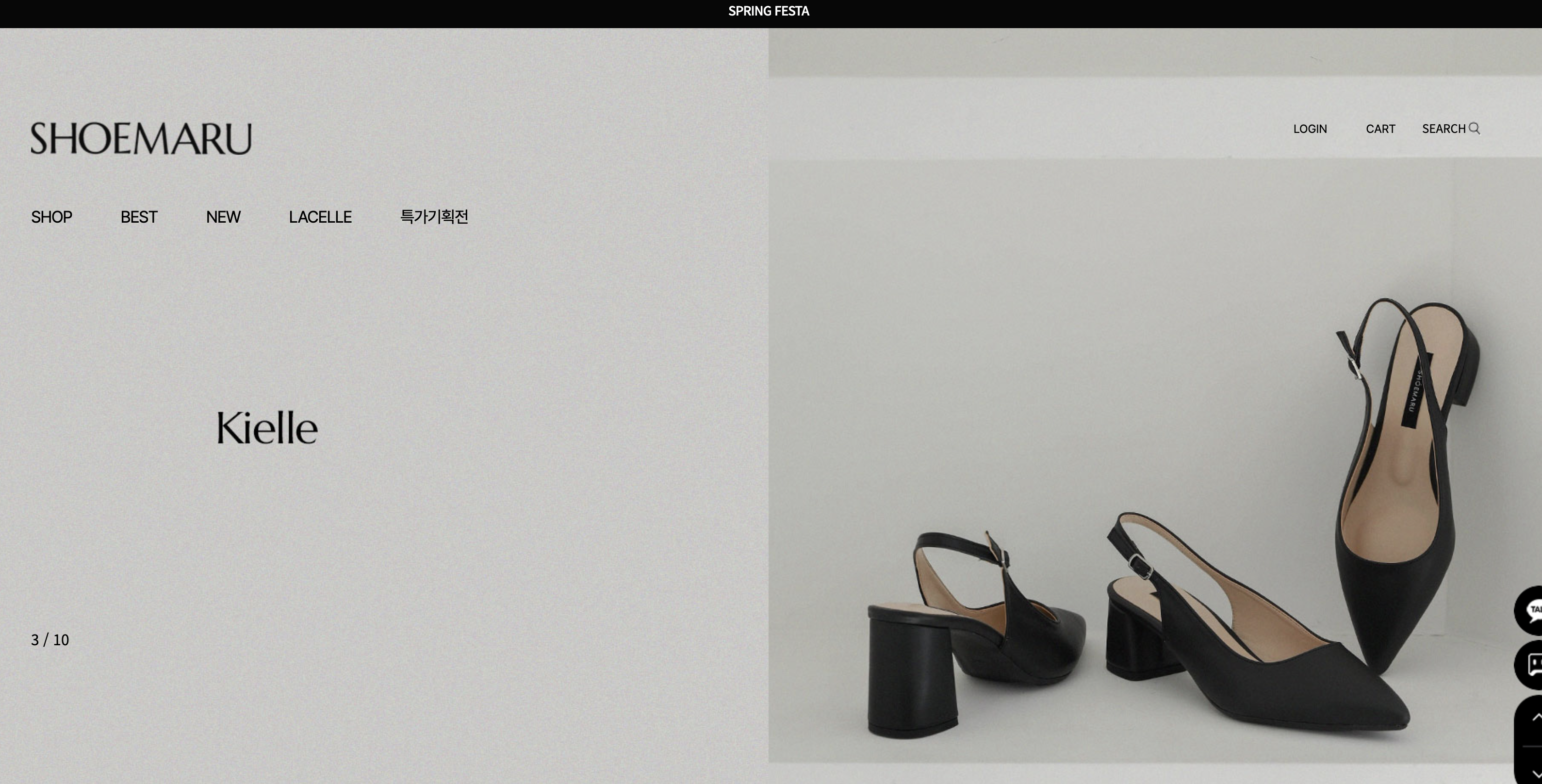
Task: Go to the BEST category
Action: [x=139, y=217]
